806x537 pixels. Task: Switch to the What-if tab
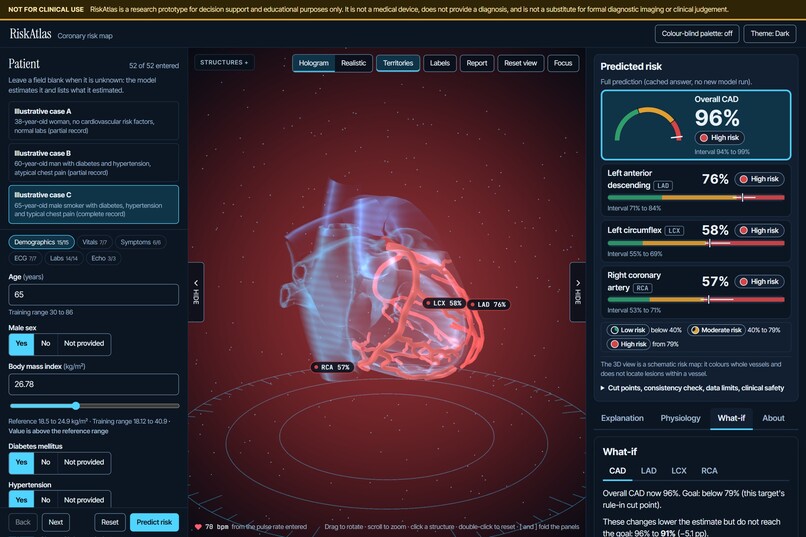(731, 418)
